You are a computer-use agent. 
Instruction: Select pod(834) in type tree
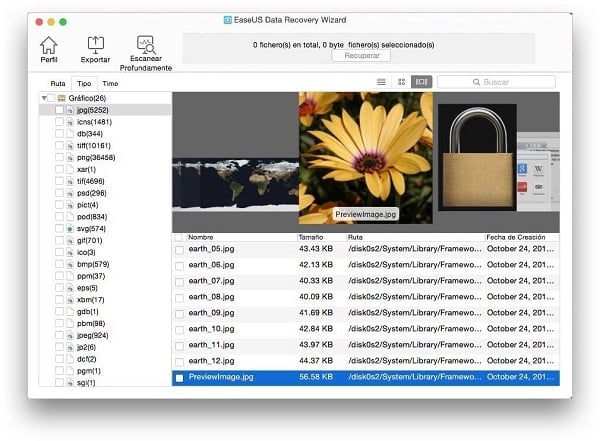92,217
